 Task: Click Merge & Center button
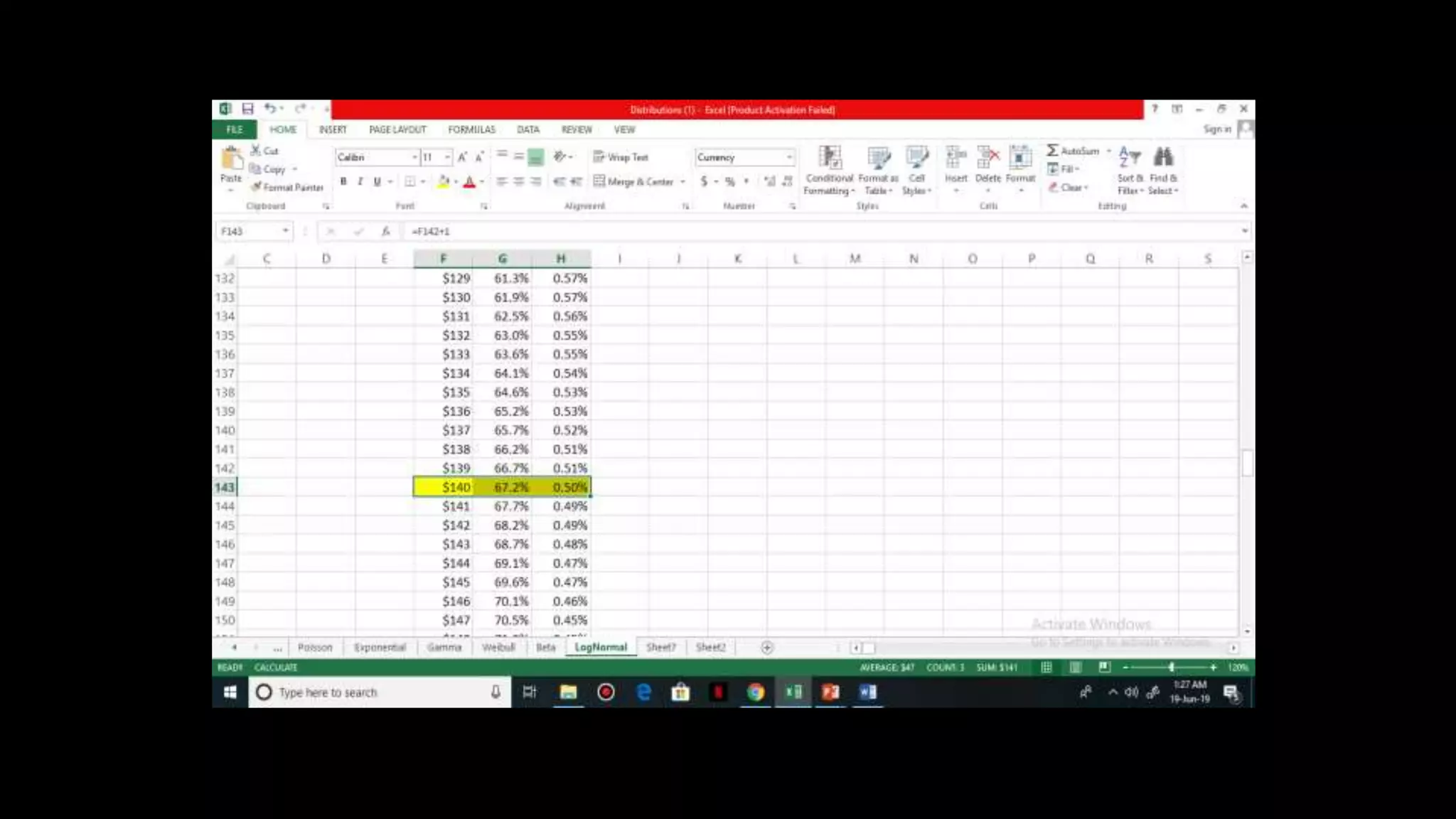click(x=633, y=182)
